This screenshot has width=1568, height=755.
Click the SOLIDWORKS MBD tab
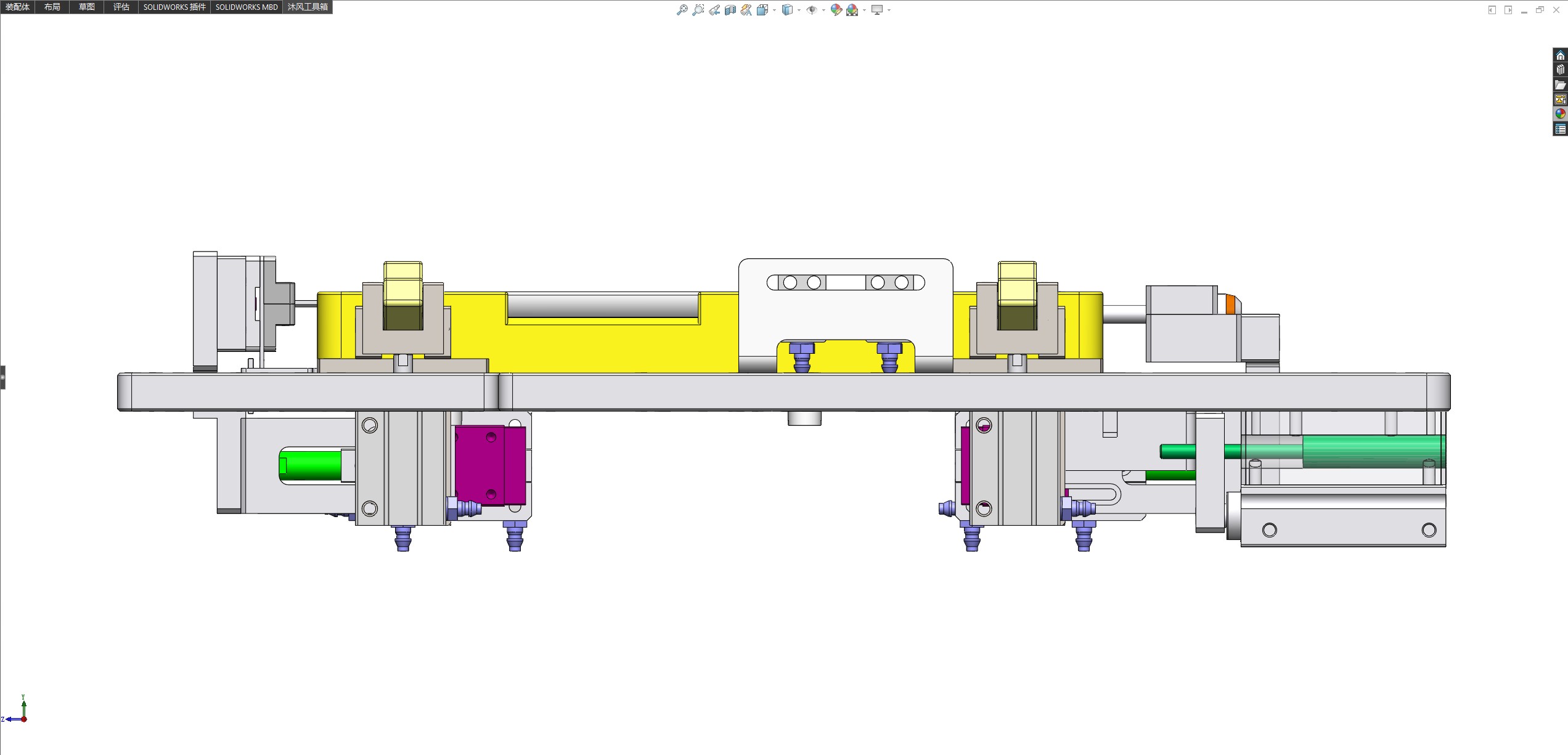(246, 7)
